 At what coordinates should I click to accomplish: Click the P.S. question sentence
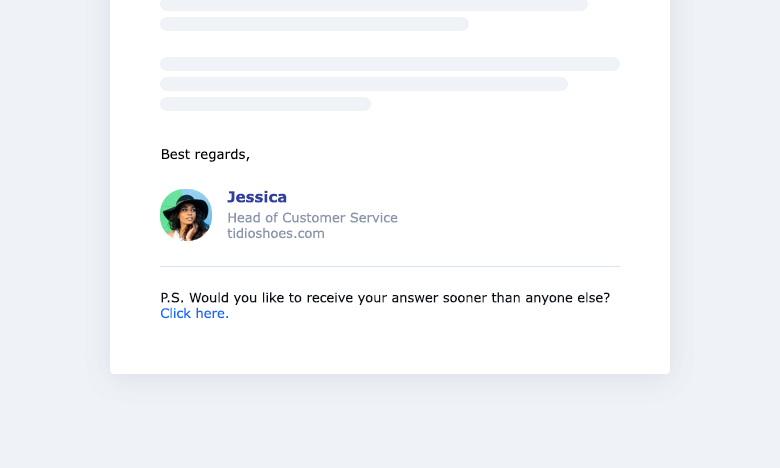385,298
